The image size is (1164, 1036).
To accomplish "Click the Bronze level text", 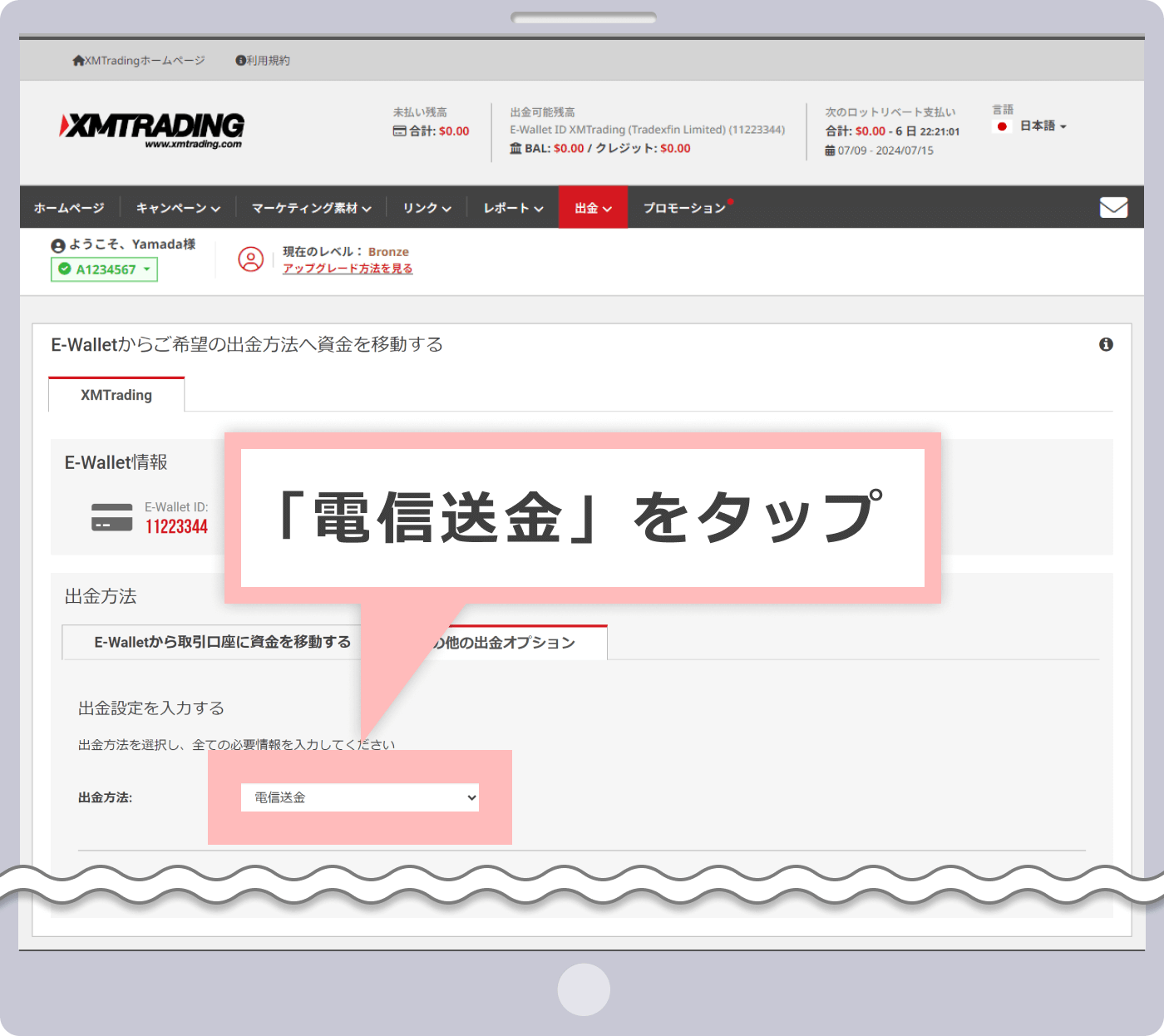I will click(388, 252).
